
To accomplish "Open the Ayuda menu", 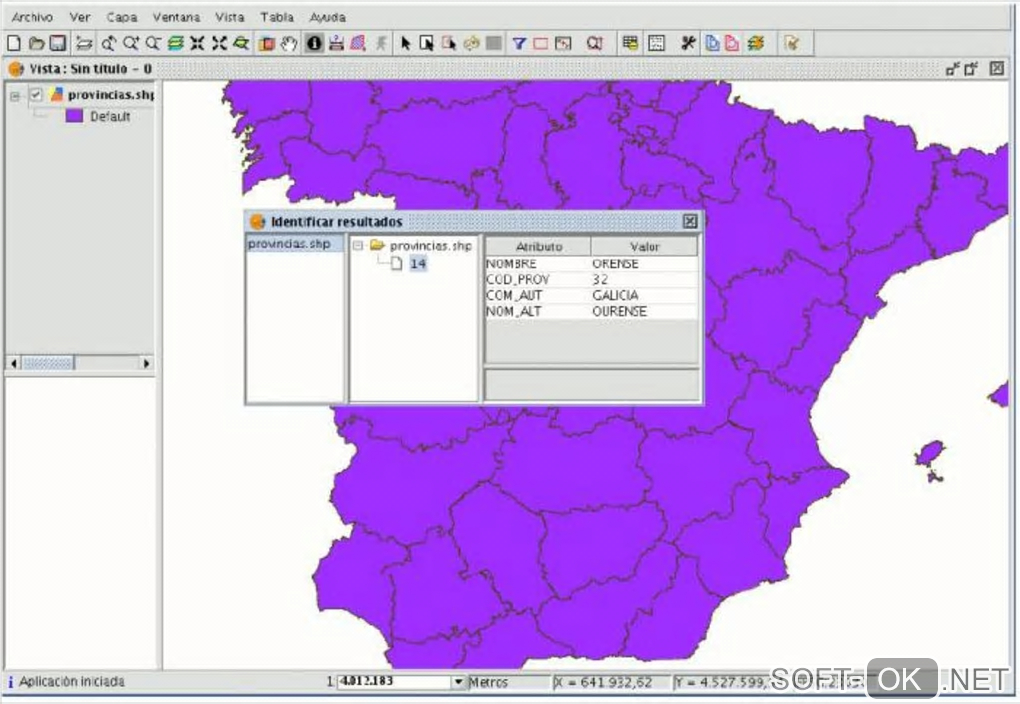I will [327, 17].
